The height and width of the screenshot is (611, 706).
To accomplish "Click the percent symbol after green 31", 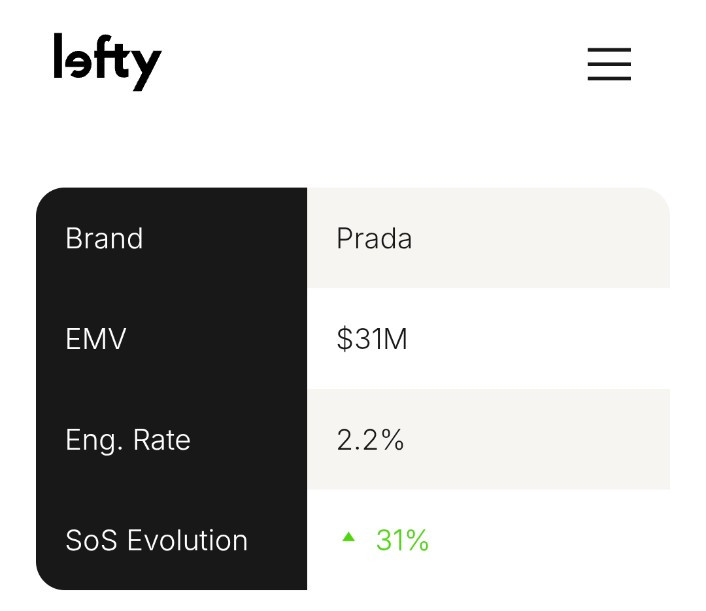I will pos(417,540).
